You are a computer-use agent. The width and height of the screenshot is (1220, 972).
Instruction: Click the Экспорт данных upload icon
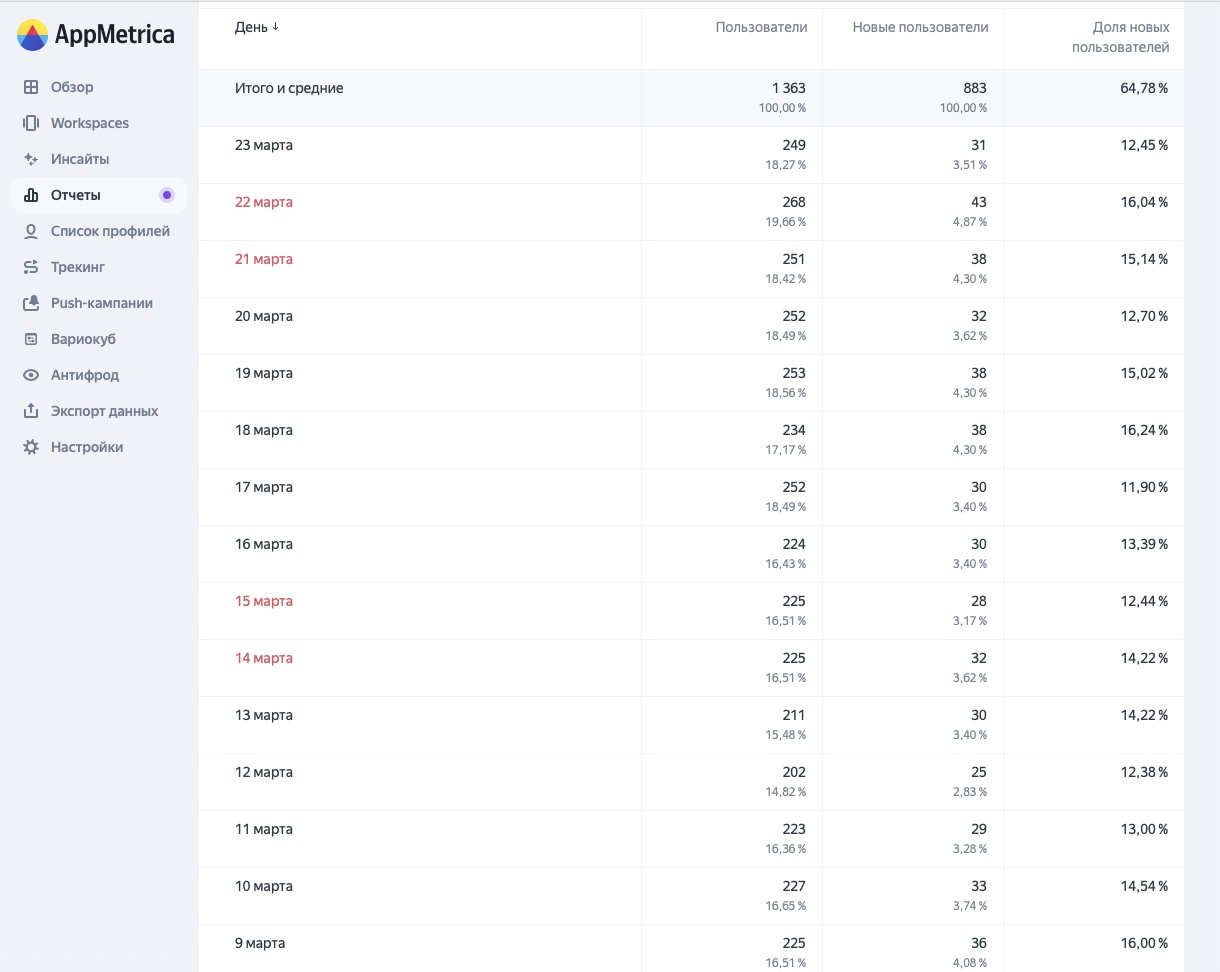[31, 411]
